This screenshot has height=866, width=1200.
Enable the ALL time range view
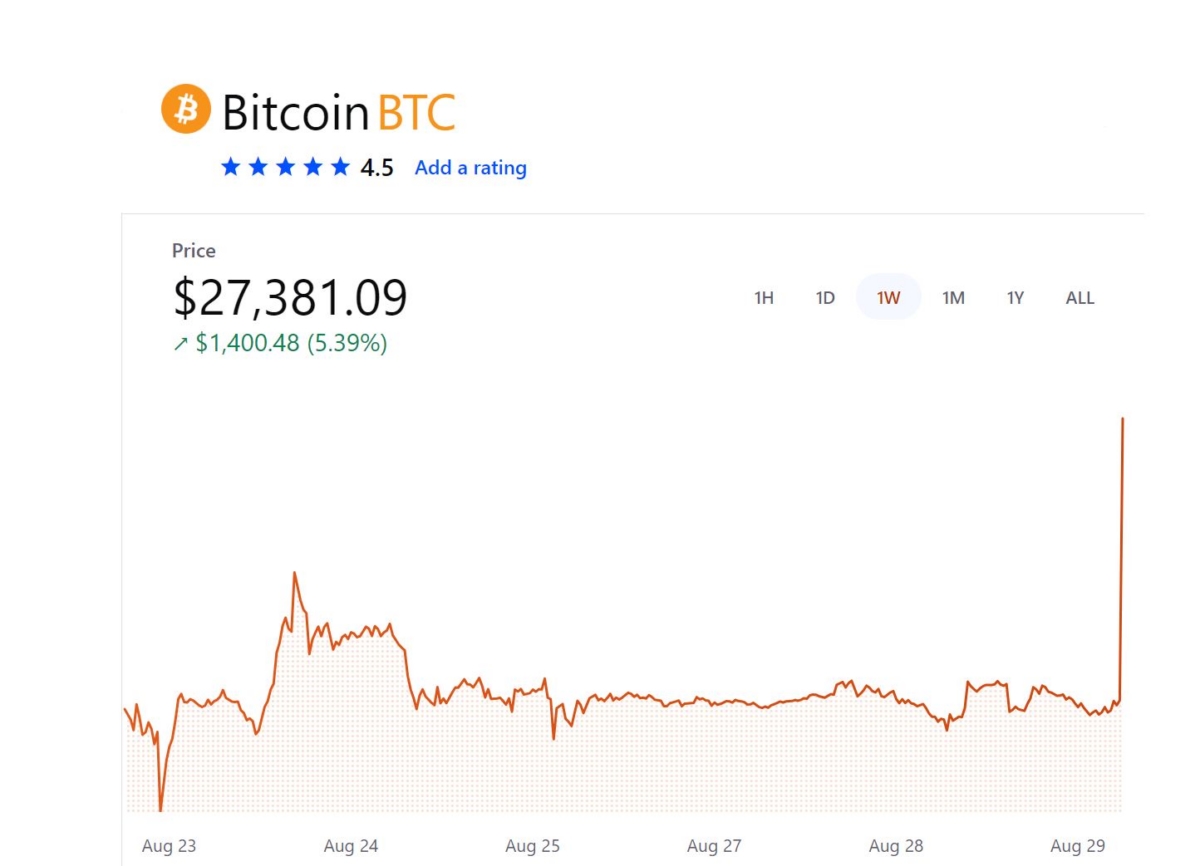click(1079, 297)
